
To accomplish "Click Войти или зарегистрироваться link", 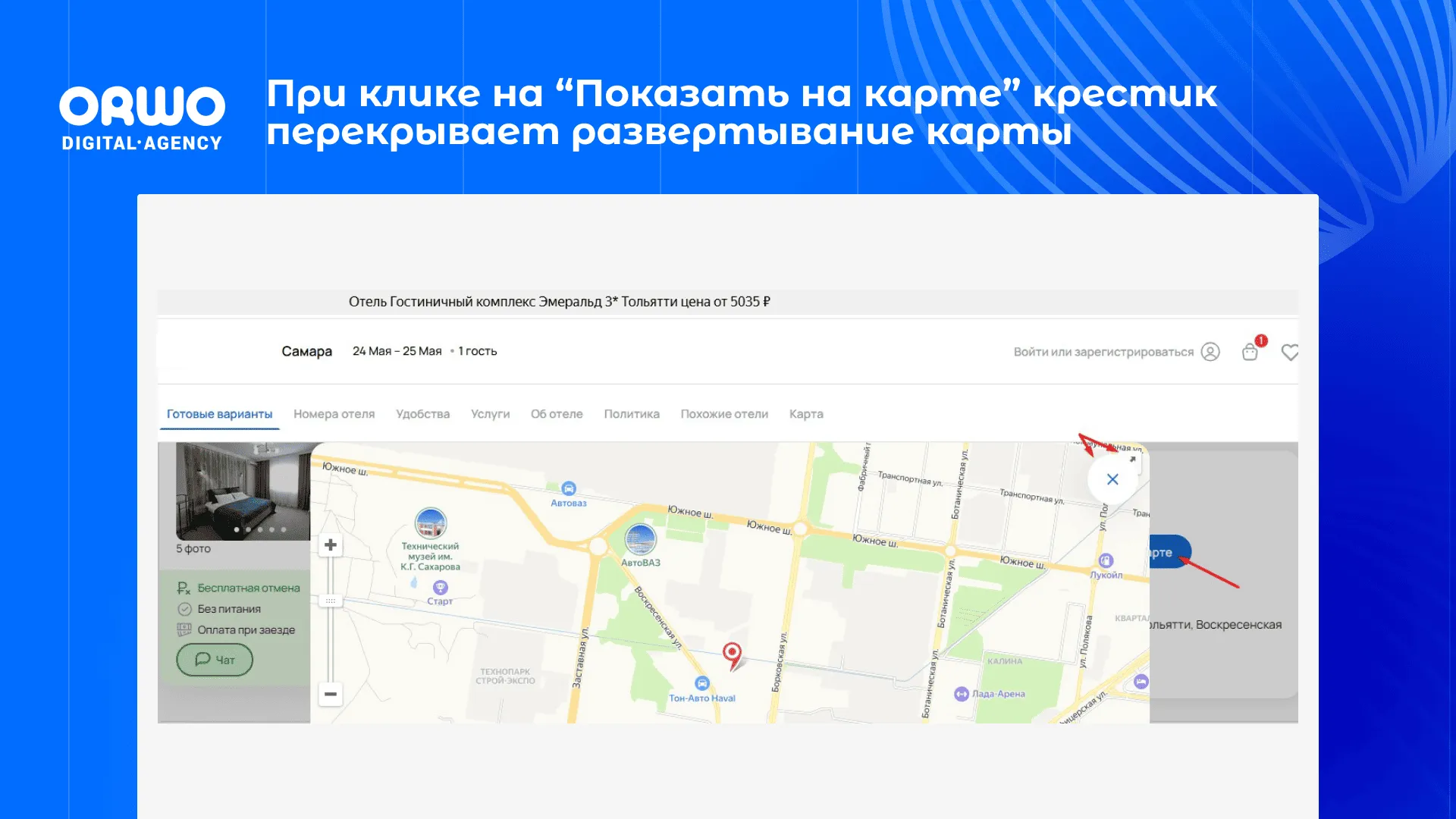I will point(1103,352).
